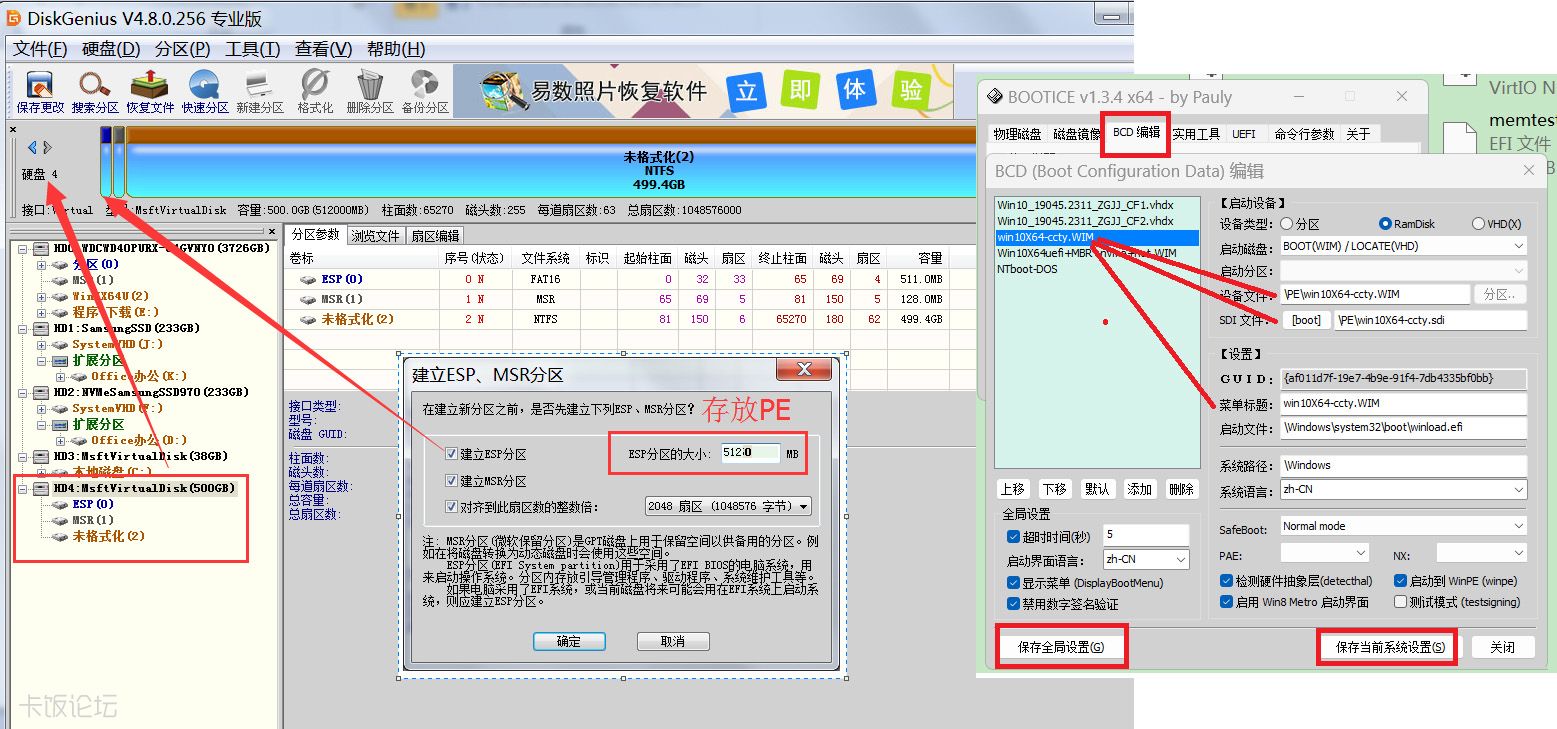Viewport: 1557px width, 729px height.
Task: Toggle 禁用数字签名验证 checkbox
Action: tap(1013, 604)
